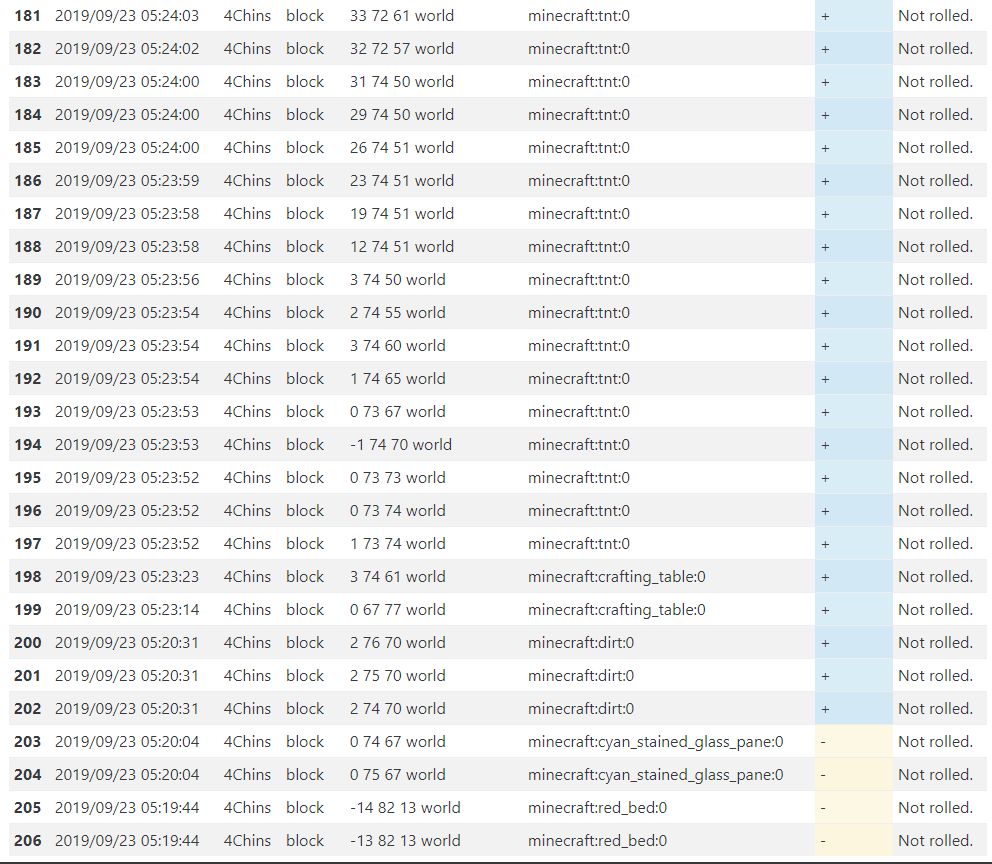The height and width of the screenshot is (864, 992).
Task: Select row number 196
Action: [x=28, y=510]
